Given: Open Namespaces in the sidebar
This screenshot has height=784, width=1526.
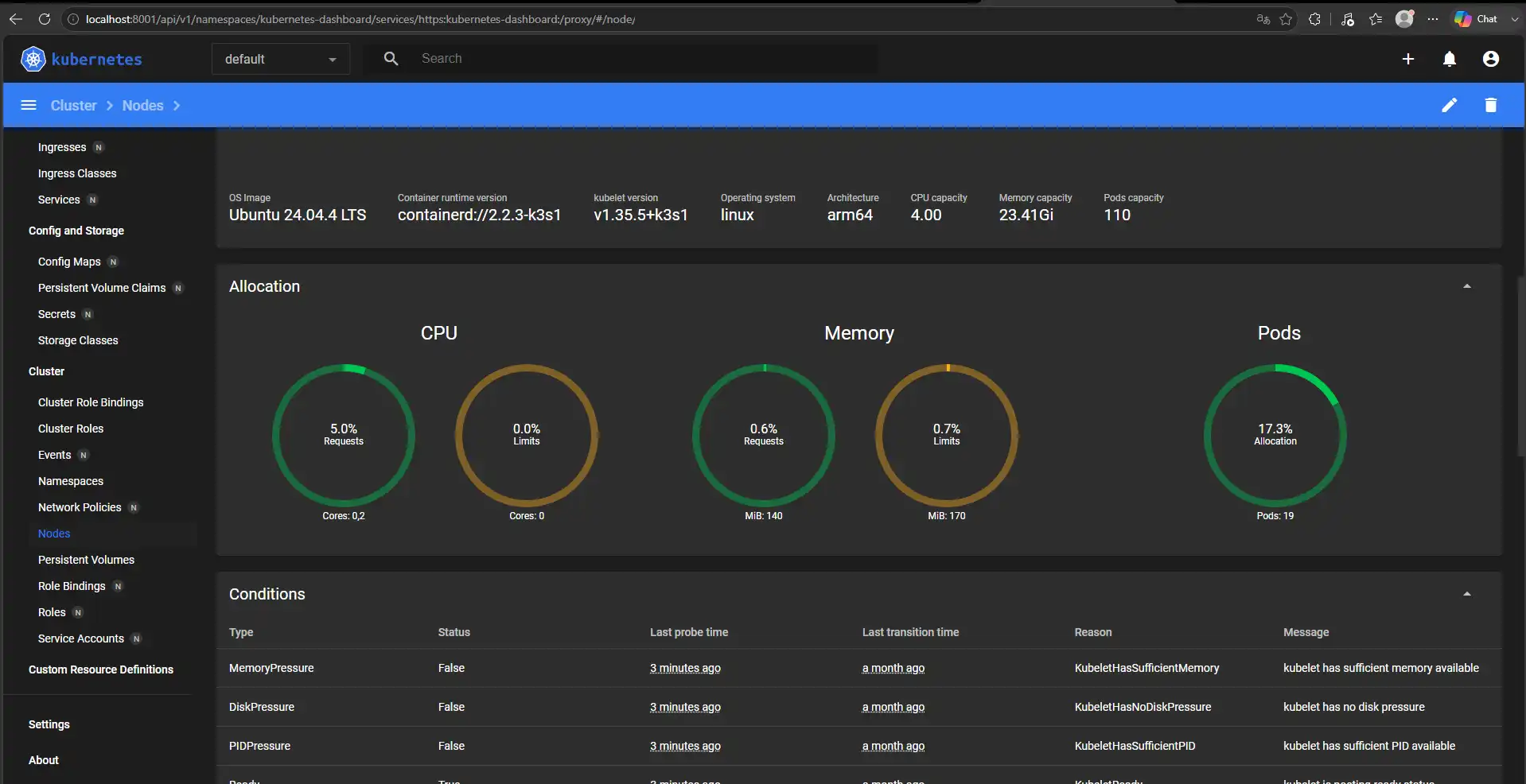Looking at the screenshot, I should tap(71, 481).
